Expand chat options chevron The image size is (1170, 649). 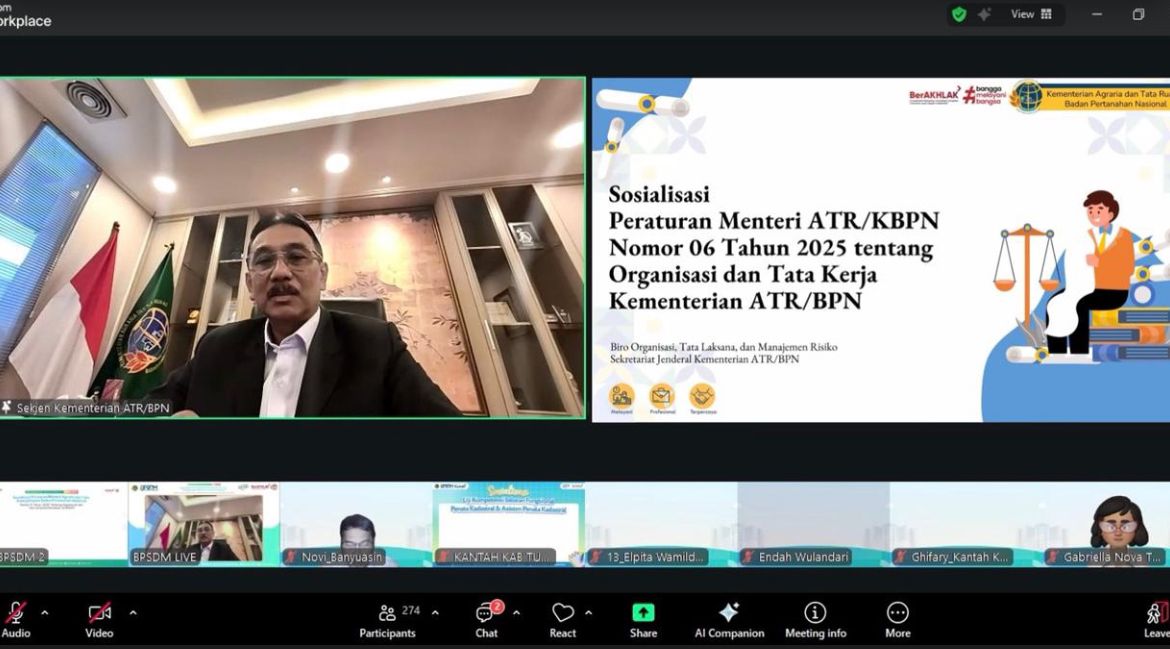pos(516,613)
